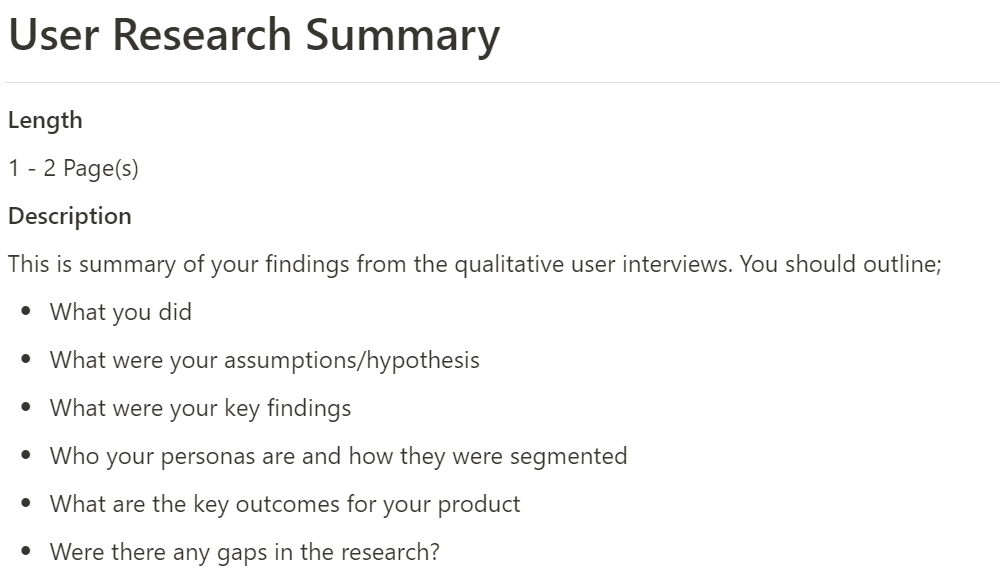The width and height of the screenshot is (1000, 580).
Task: Click the 'What you did' bullet item
Action: (121, 312)
